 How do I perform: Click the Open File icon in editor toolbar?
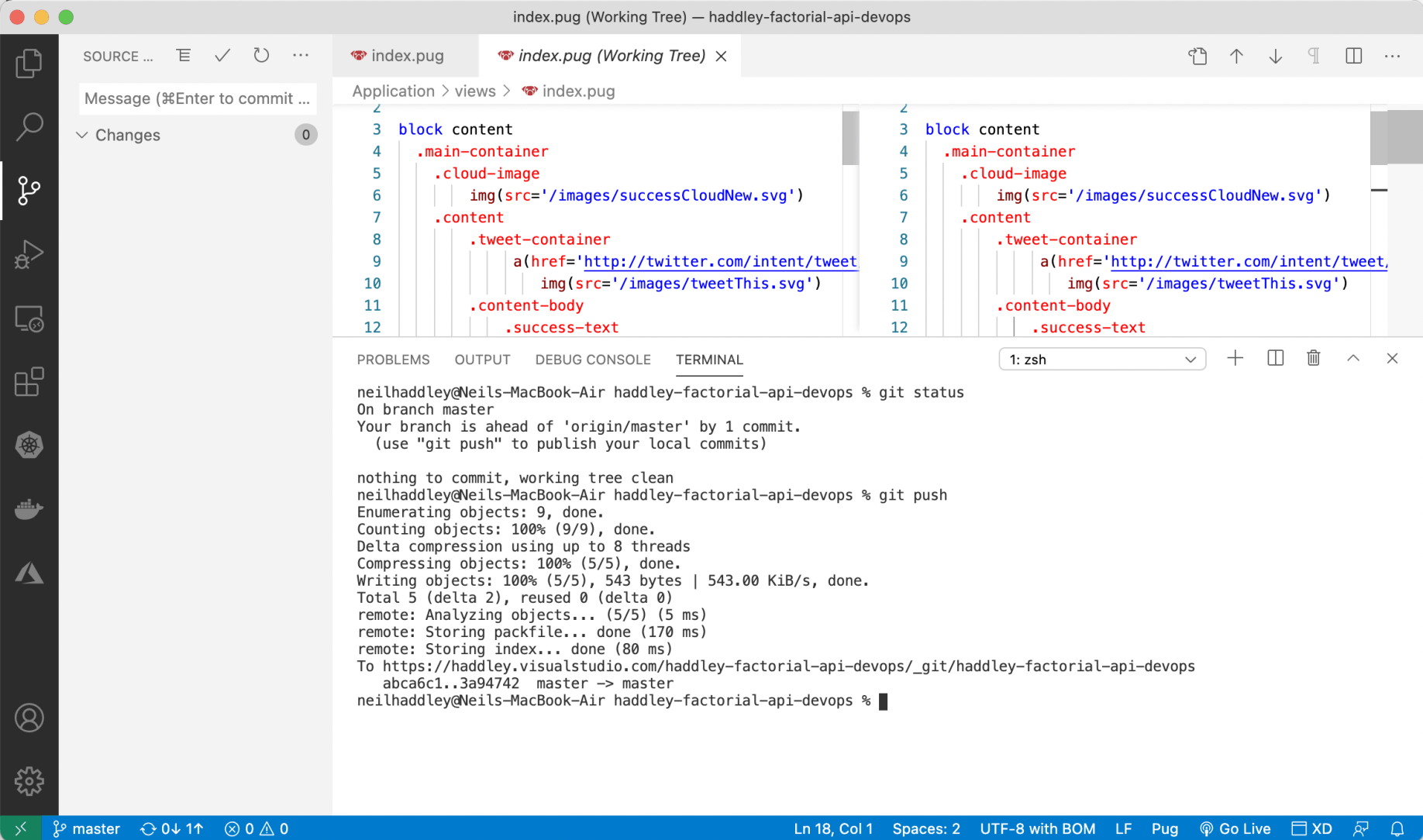click(x=1197, y=56)
